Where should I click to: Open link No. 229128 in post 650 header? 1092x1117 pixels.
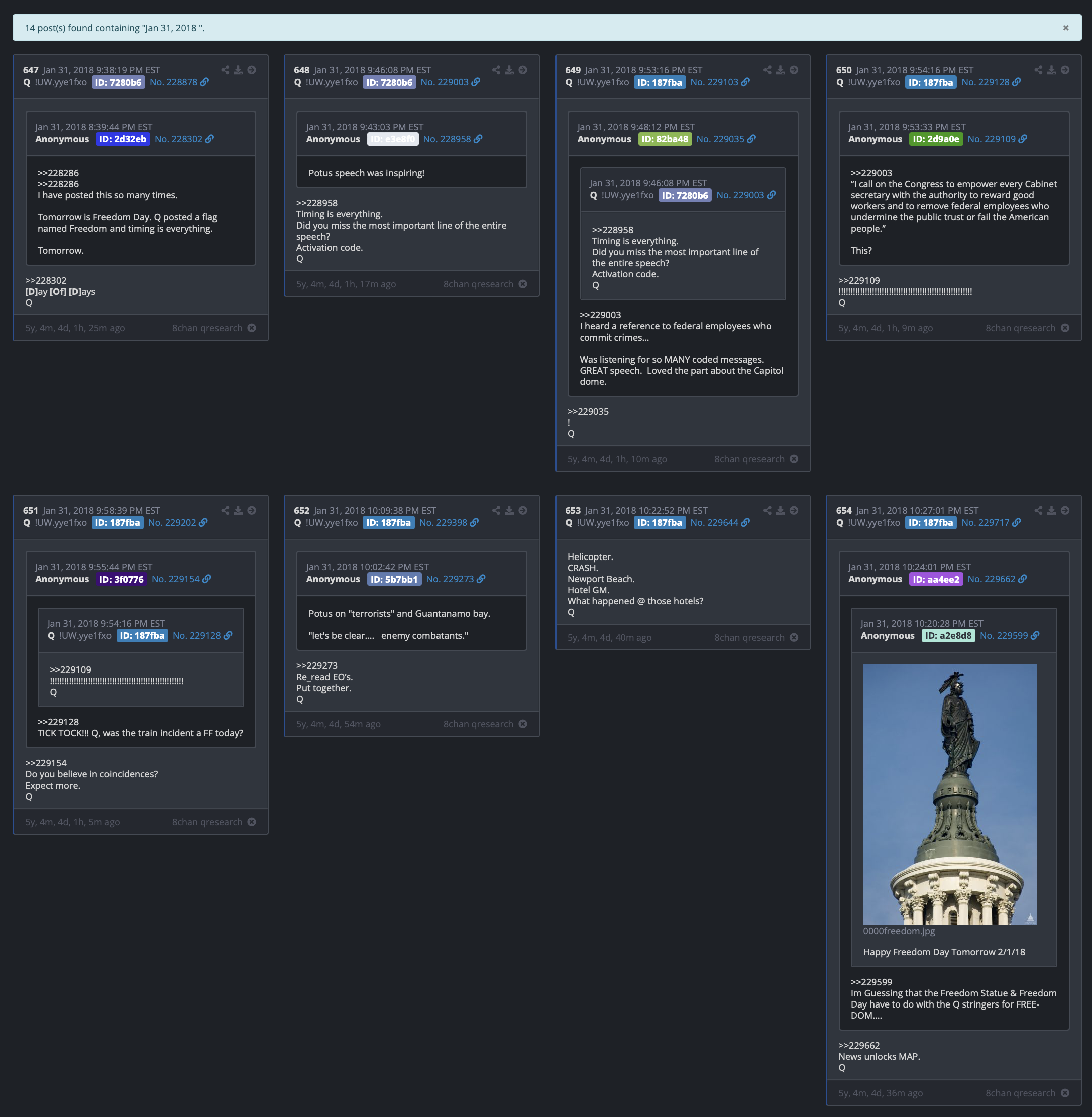tap(991, 82)
